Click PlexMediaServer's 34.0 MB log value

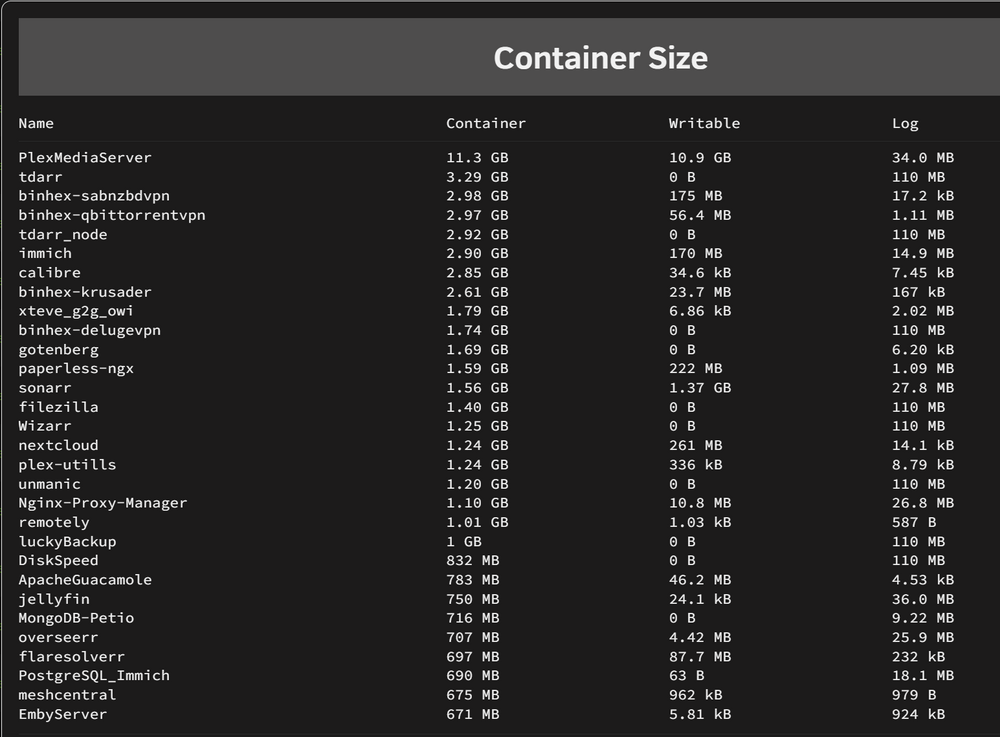point(923,157)
